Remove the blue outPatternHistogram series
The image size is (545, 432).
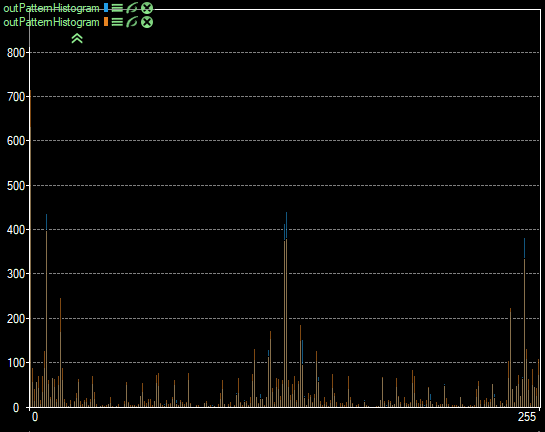coord(147,8)
